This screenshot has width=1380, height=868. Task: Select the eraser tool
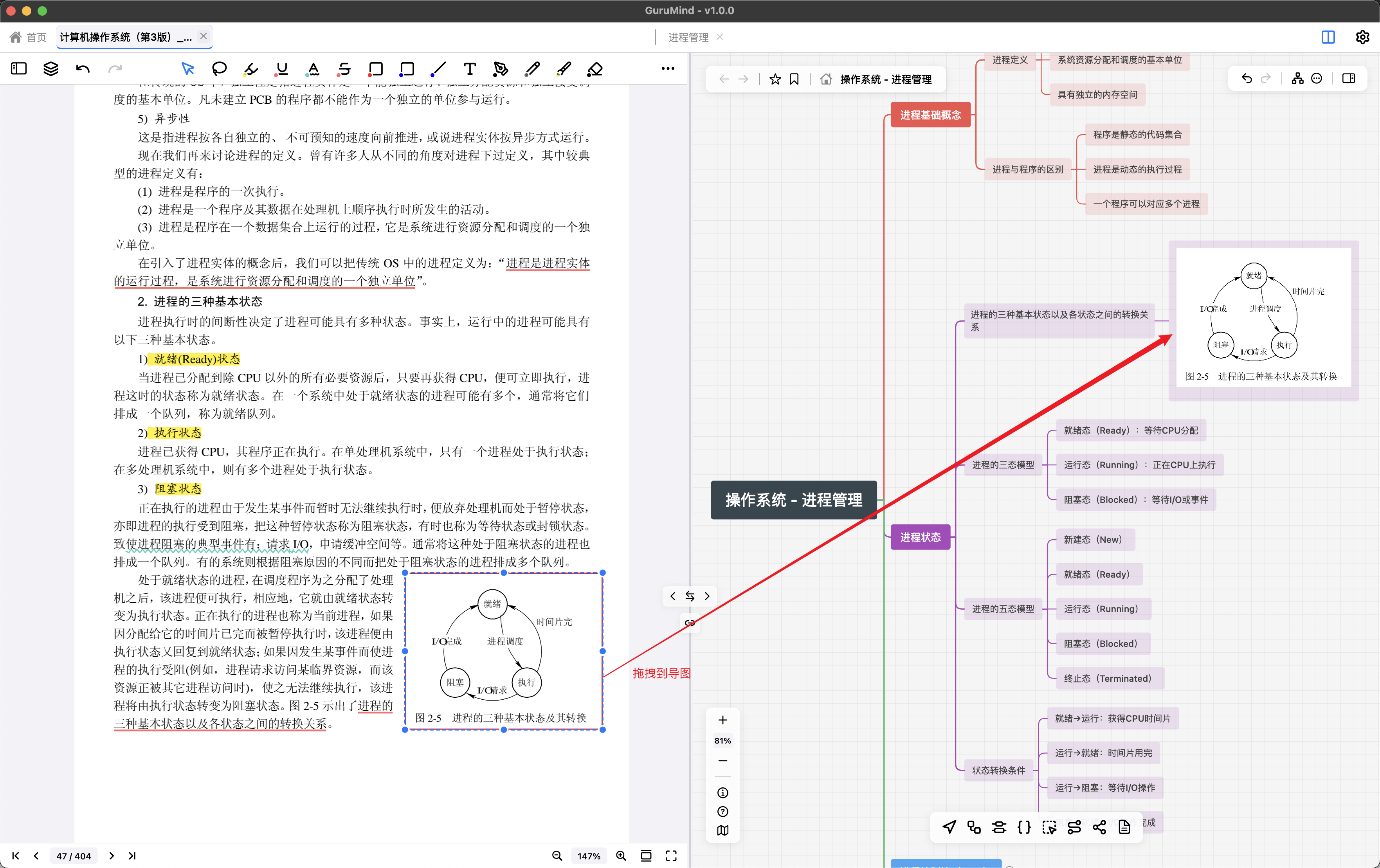[x=595, y=69]
